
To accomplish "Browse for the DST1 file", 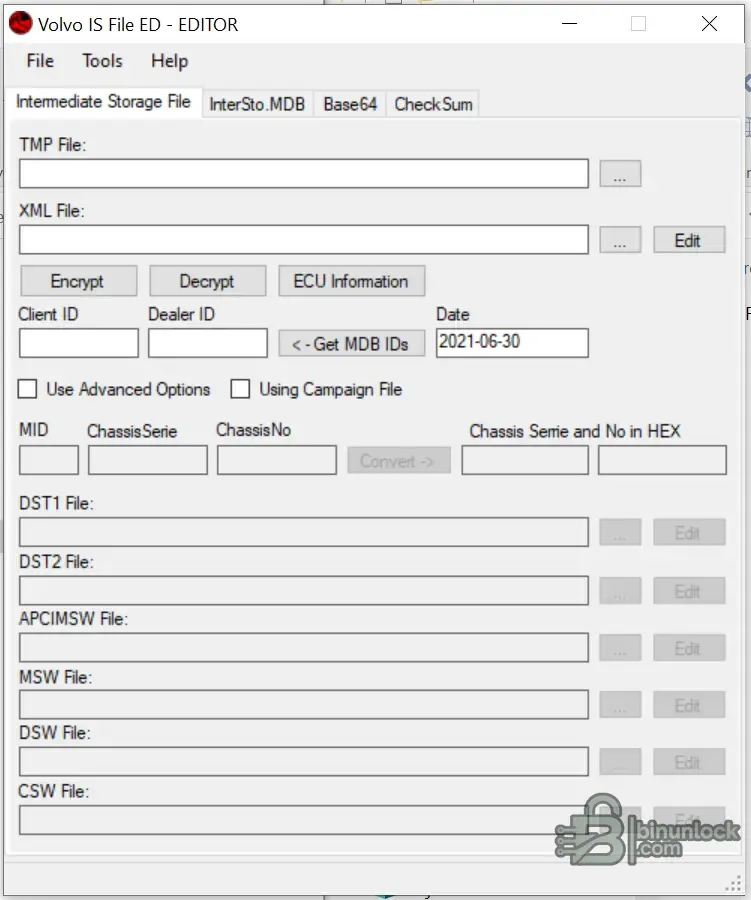I will click(620, 532).
